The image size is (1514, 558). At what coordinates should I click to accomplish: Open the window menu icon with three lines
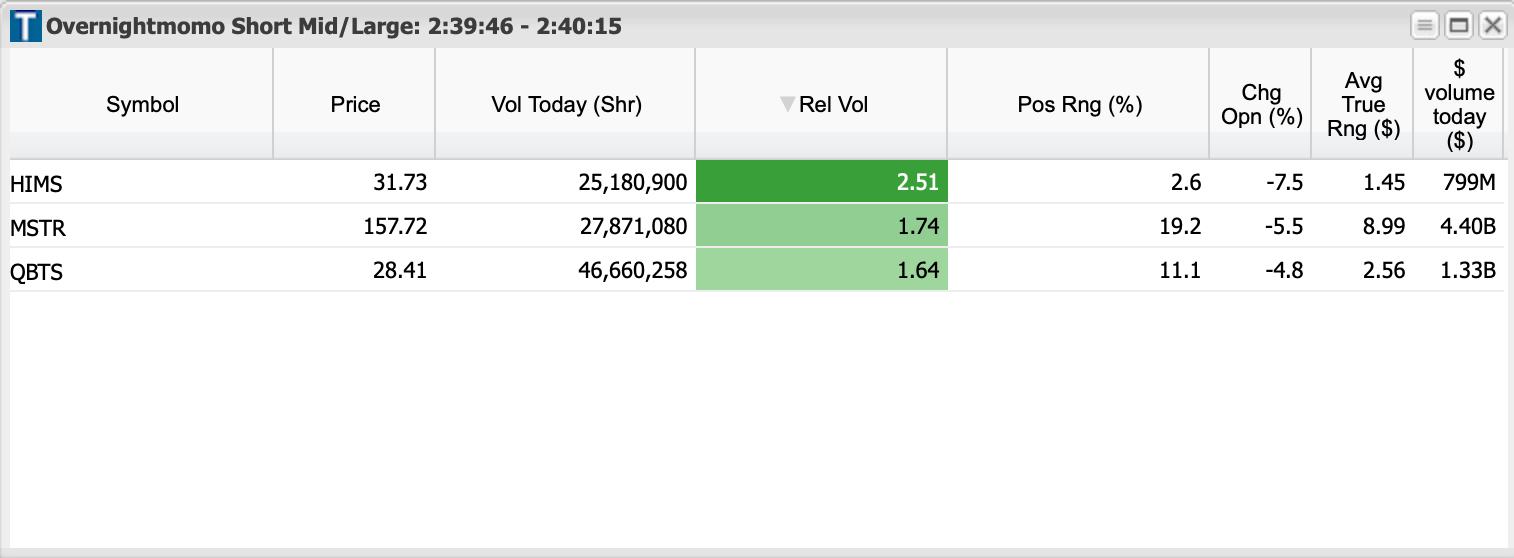pyautogui.click(x=1425, y=26)
